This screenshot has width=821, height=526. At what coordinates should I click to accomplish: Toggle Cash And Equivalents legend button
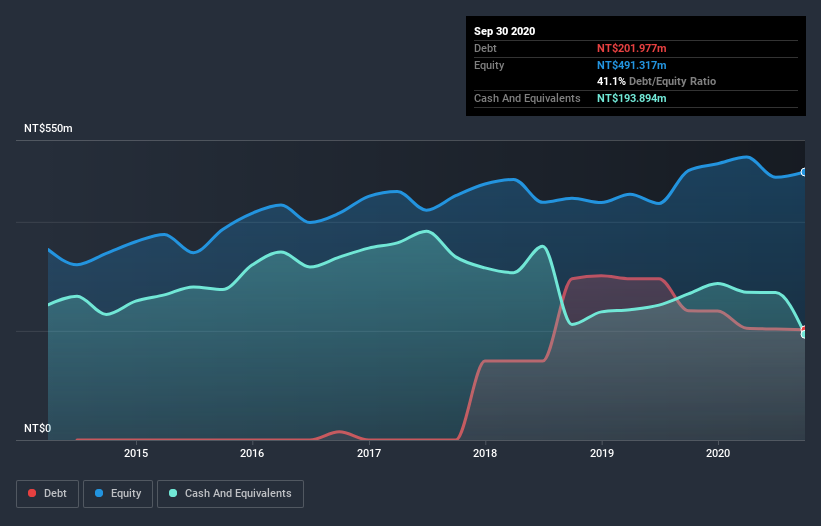pyautogui.click(x=230, y=494)
